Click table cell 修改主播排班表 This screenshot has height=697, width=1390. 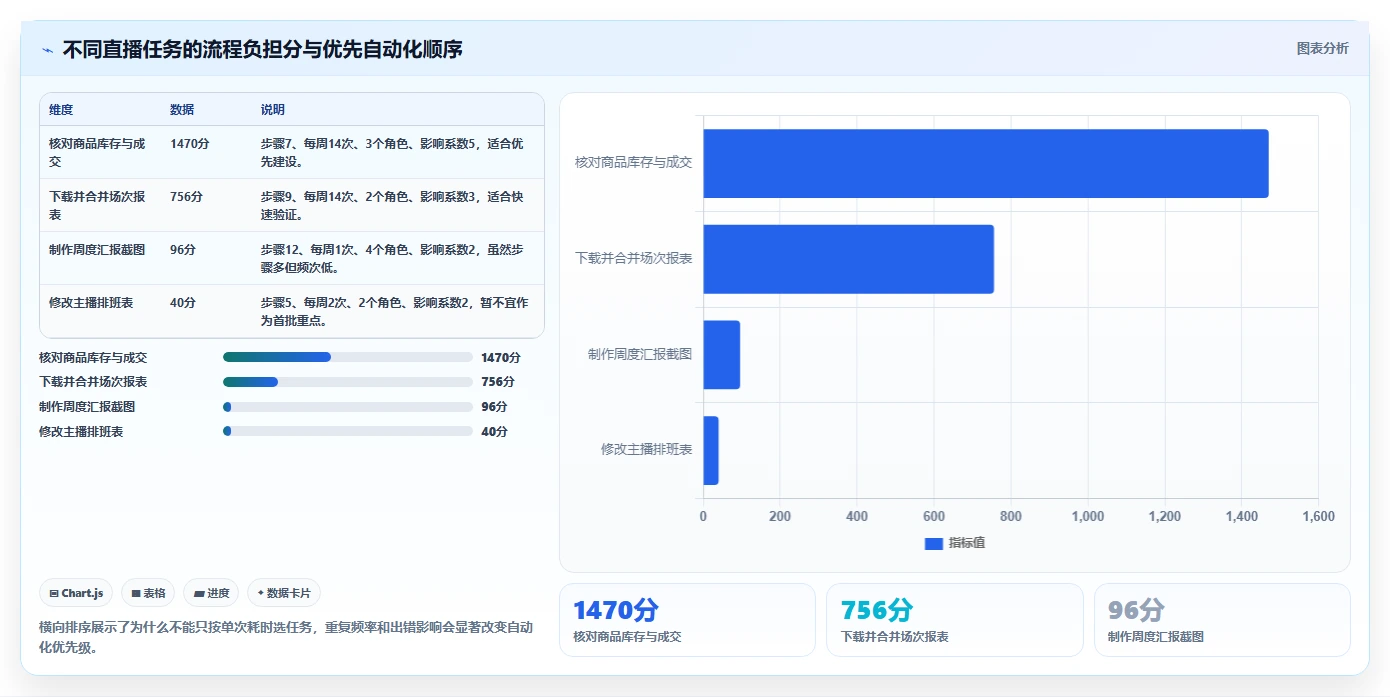91,303
